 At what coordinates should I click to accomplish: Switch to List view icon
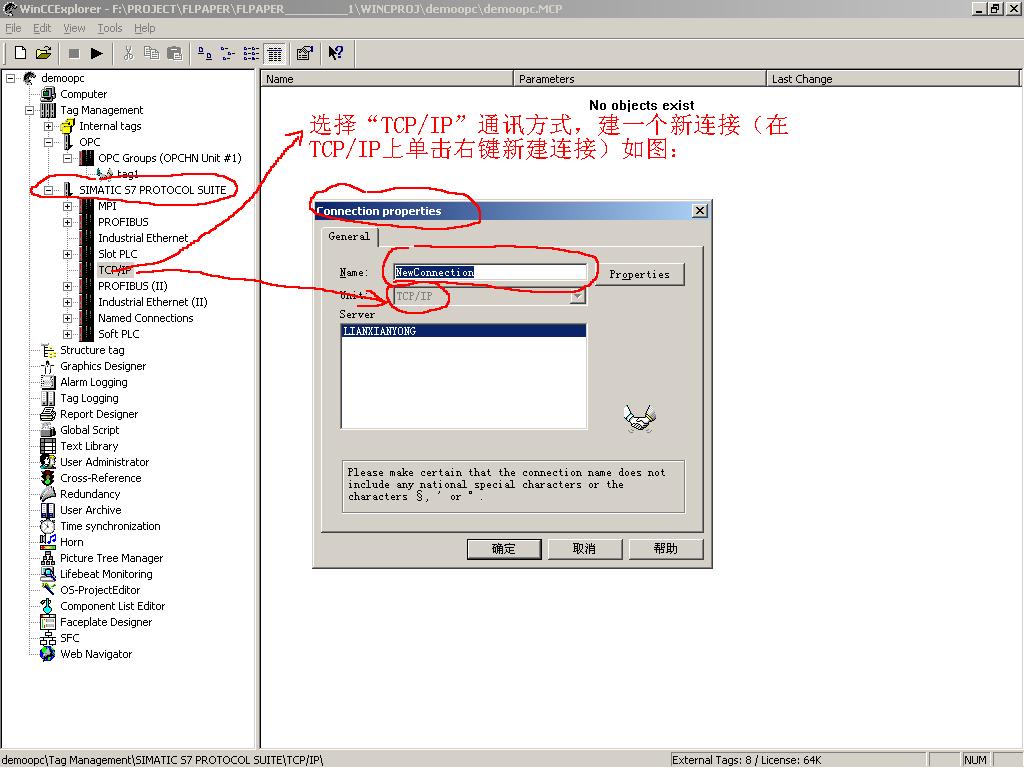pyautogui.click(x=251, y=54)
